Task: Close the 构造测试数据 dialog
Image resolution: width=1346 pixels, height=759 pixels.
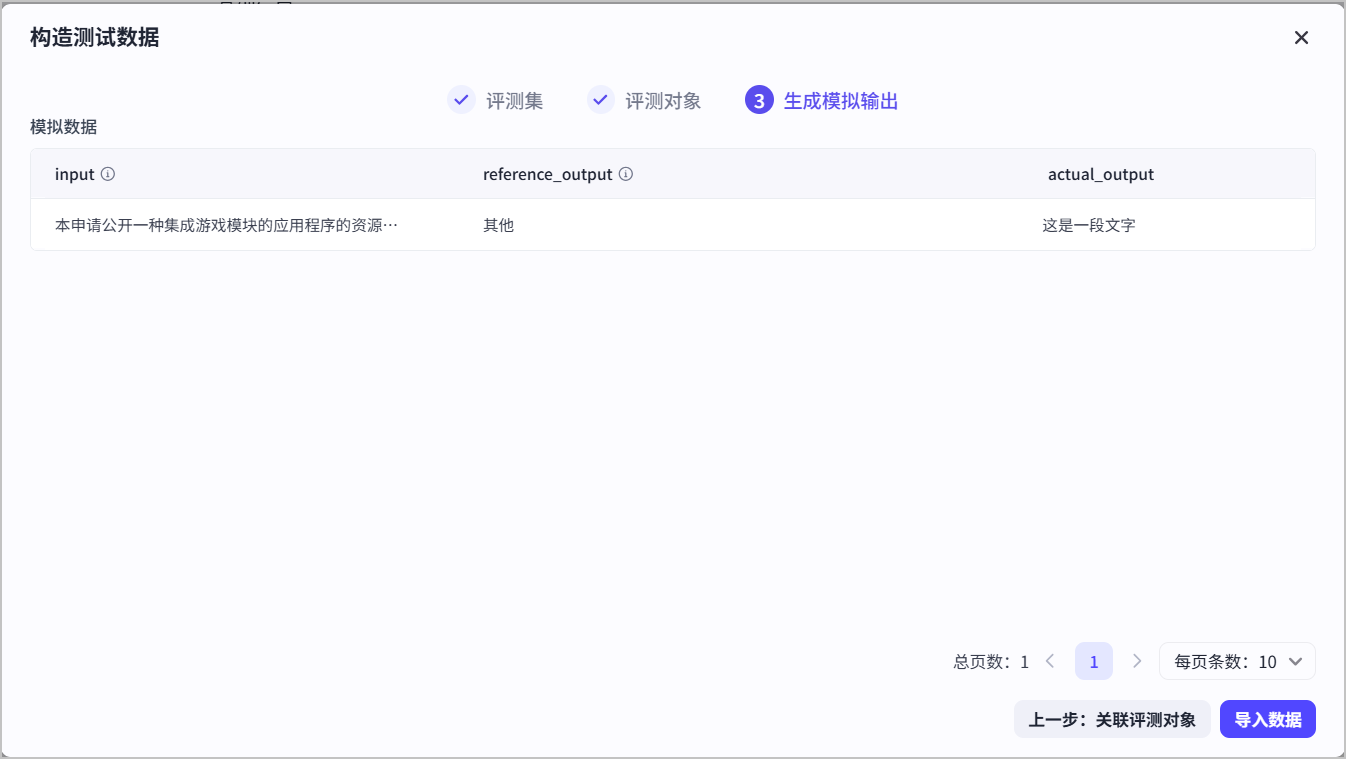Action: tap(1301, 38)
